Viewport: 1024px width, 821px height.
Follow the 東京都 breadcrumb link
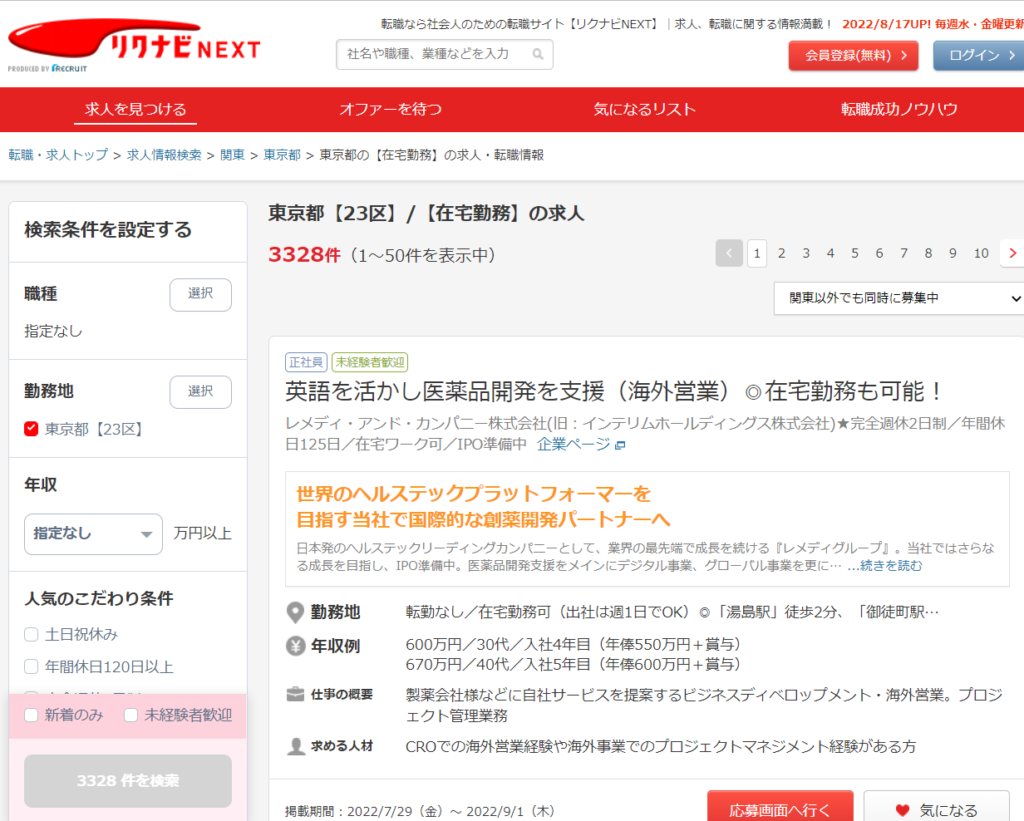(x=282, y=155)
